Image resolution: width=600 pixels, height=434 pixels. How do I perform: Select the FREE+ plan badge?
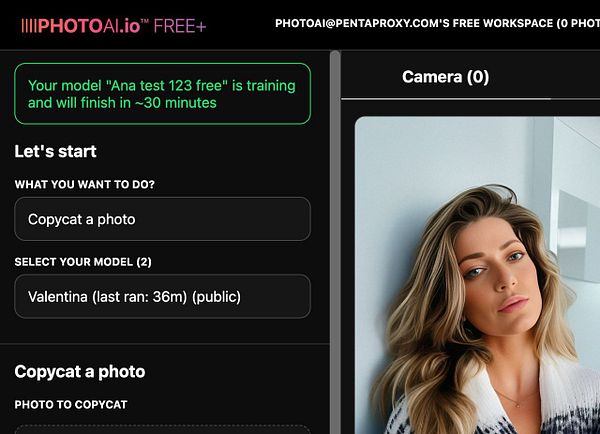[180, 26]
